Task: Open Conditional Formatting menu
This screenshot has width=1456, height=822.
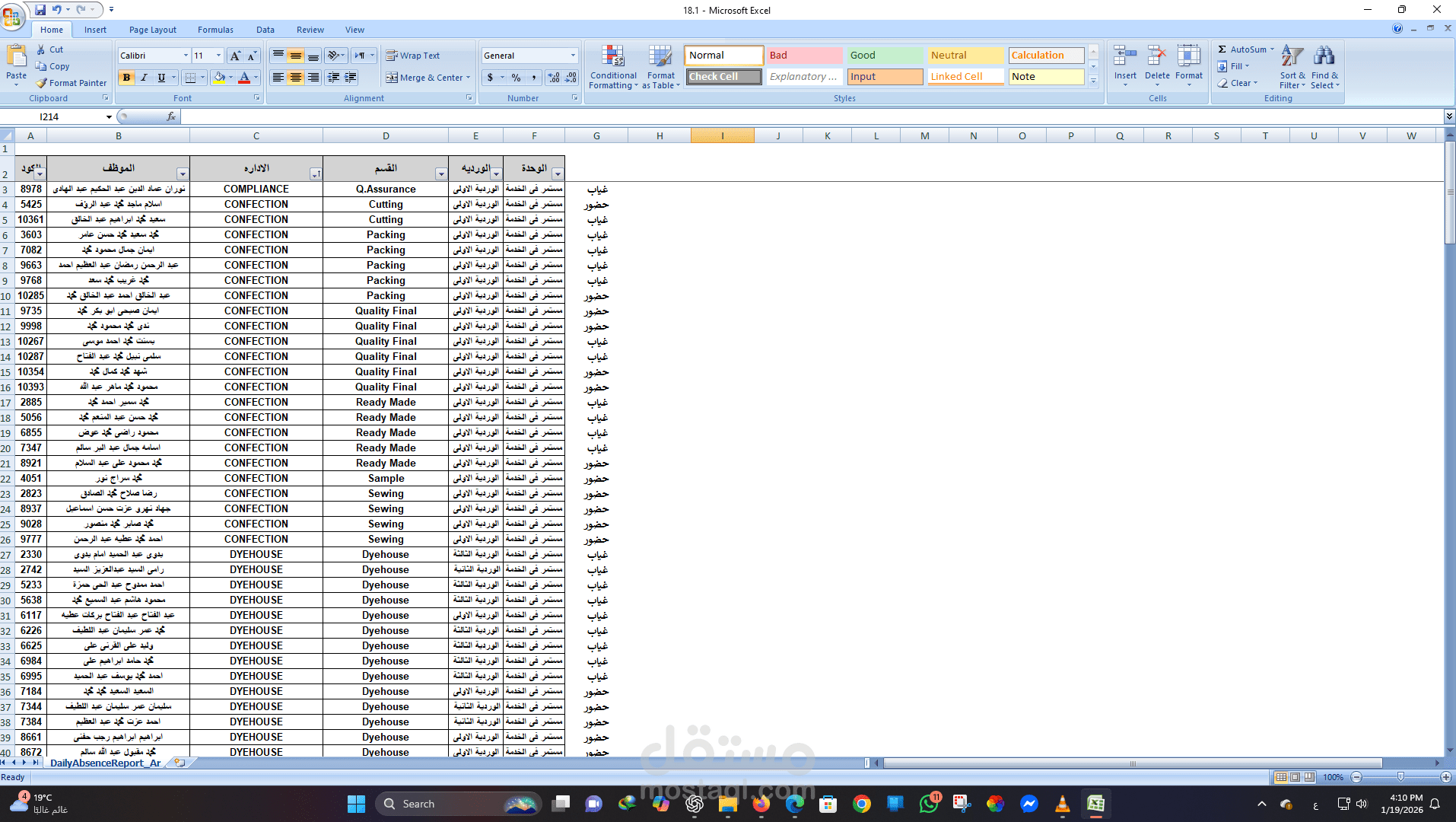Action: coord(613,67)
